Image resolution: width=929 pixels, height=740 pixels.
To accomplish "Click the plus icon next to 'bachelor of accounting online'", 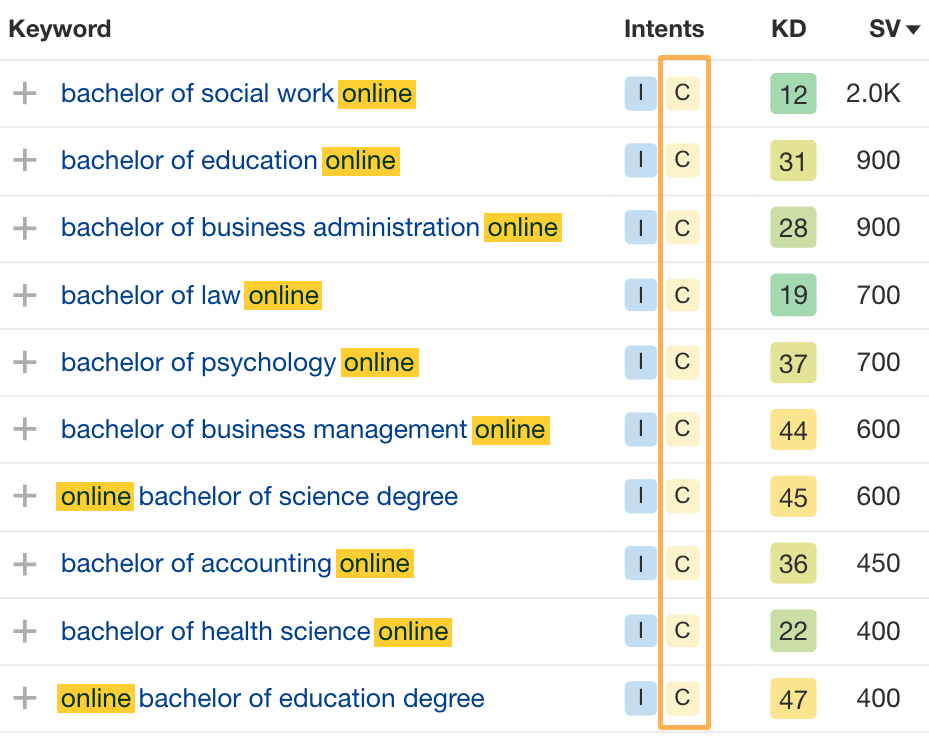I will (24, 563).
